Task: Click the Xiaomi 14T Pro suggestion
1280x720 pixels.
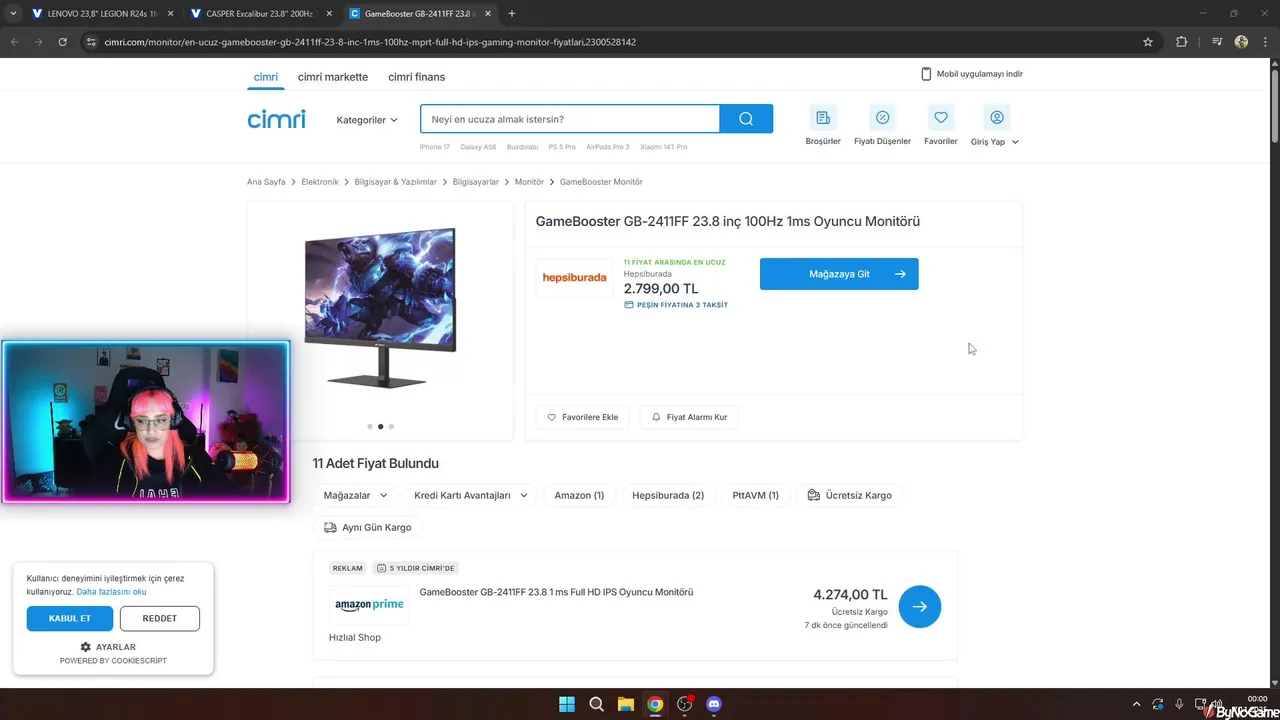Action: coord(664,147)
